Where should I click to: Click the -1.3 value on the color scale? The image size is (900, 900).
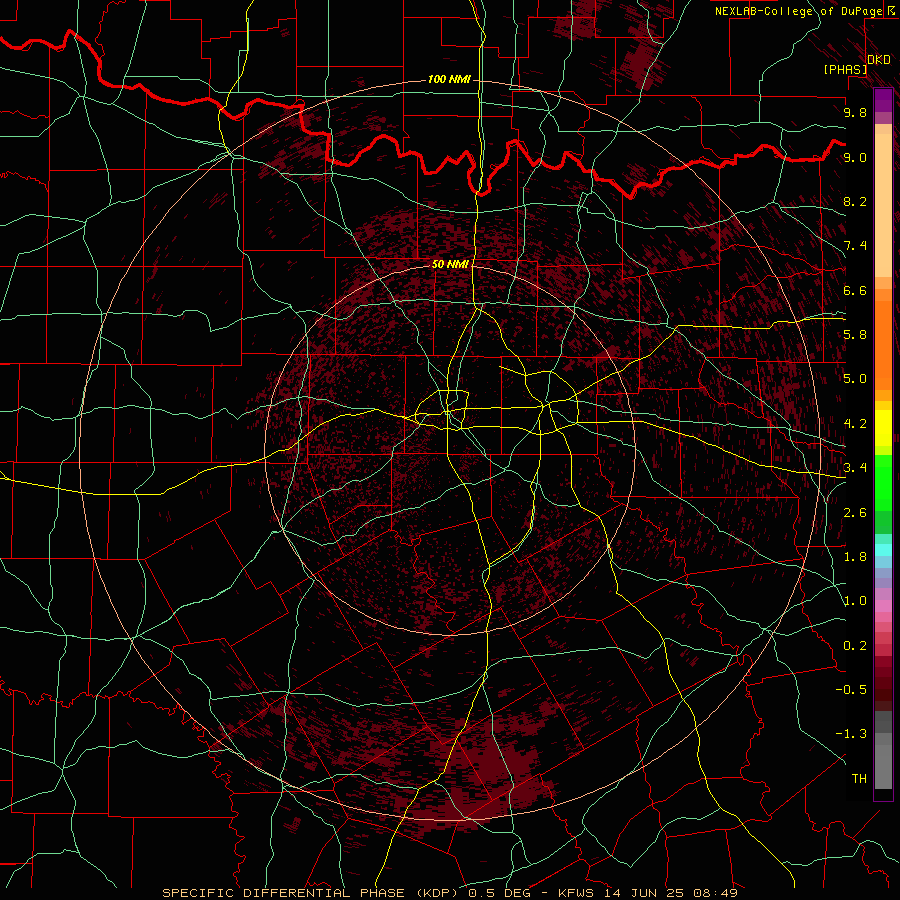coord(851,734)
